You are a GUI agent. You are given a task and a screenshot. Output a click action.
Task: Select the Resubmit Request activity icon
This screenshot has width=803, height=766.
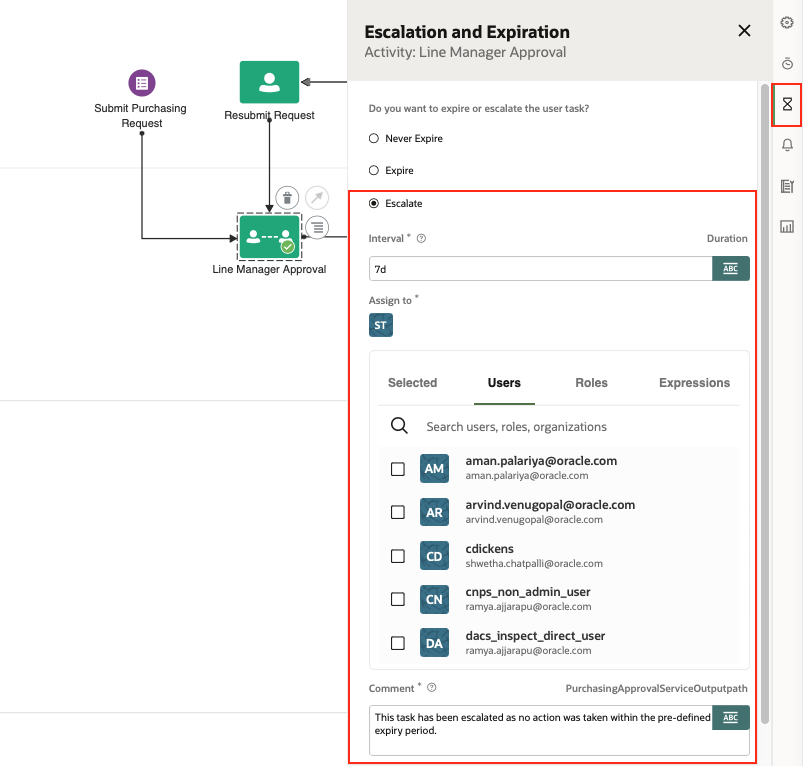269,82
